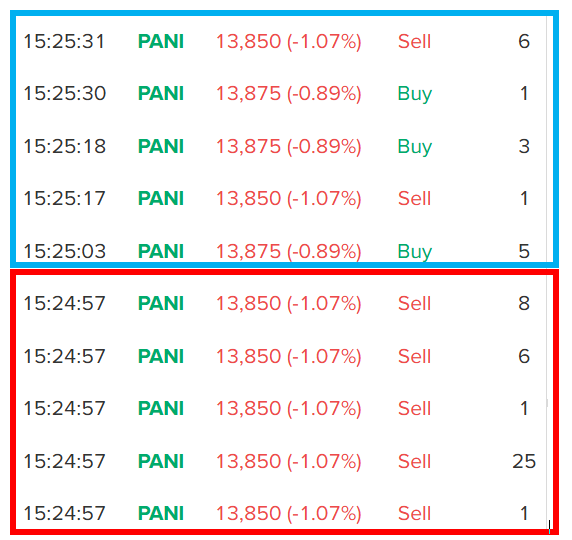Click volume 3 in 15:25:18 row

coord(524,146)
